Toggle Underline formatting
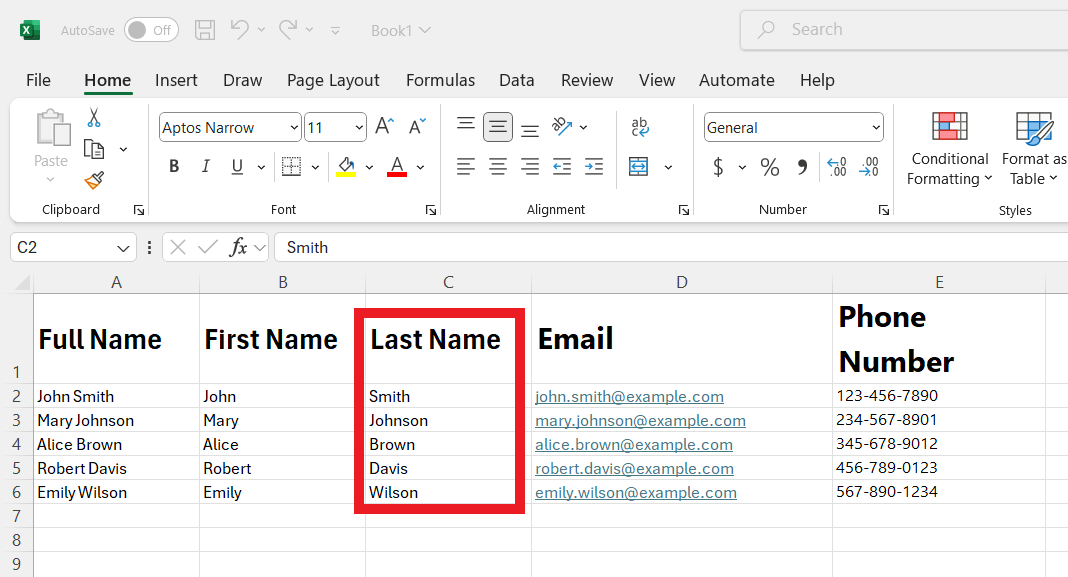Viewport: 1068px width, 577px height. (237, 167)
